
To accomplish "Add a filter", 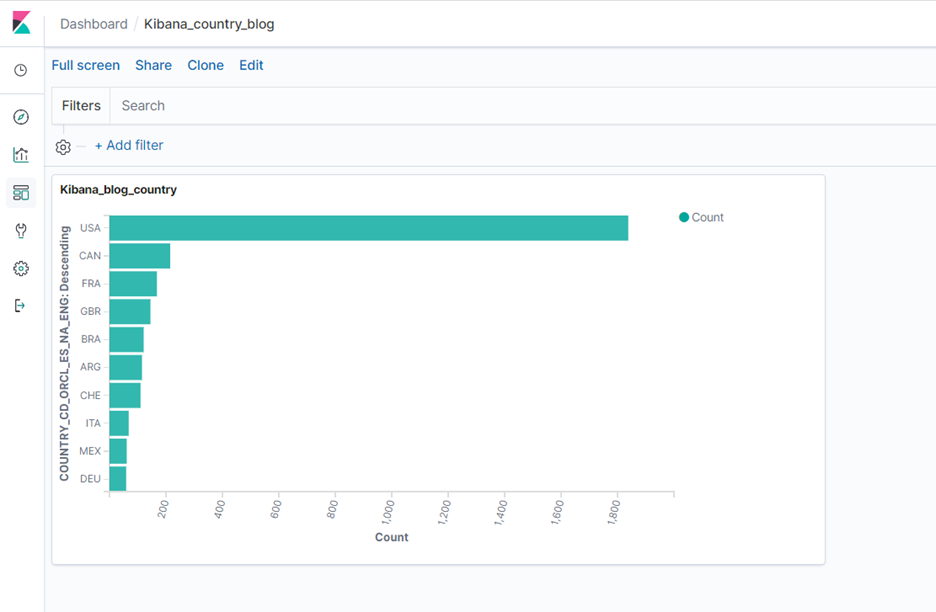I will 129,145.
